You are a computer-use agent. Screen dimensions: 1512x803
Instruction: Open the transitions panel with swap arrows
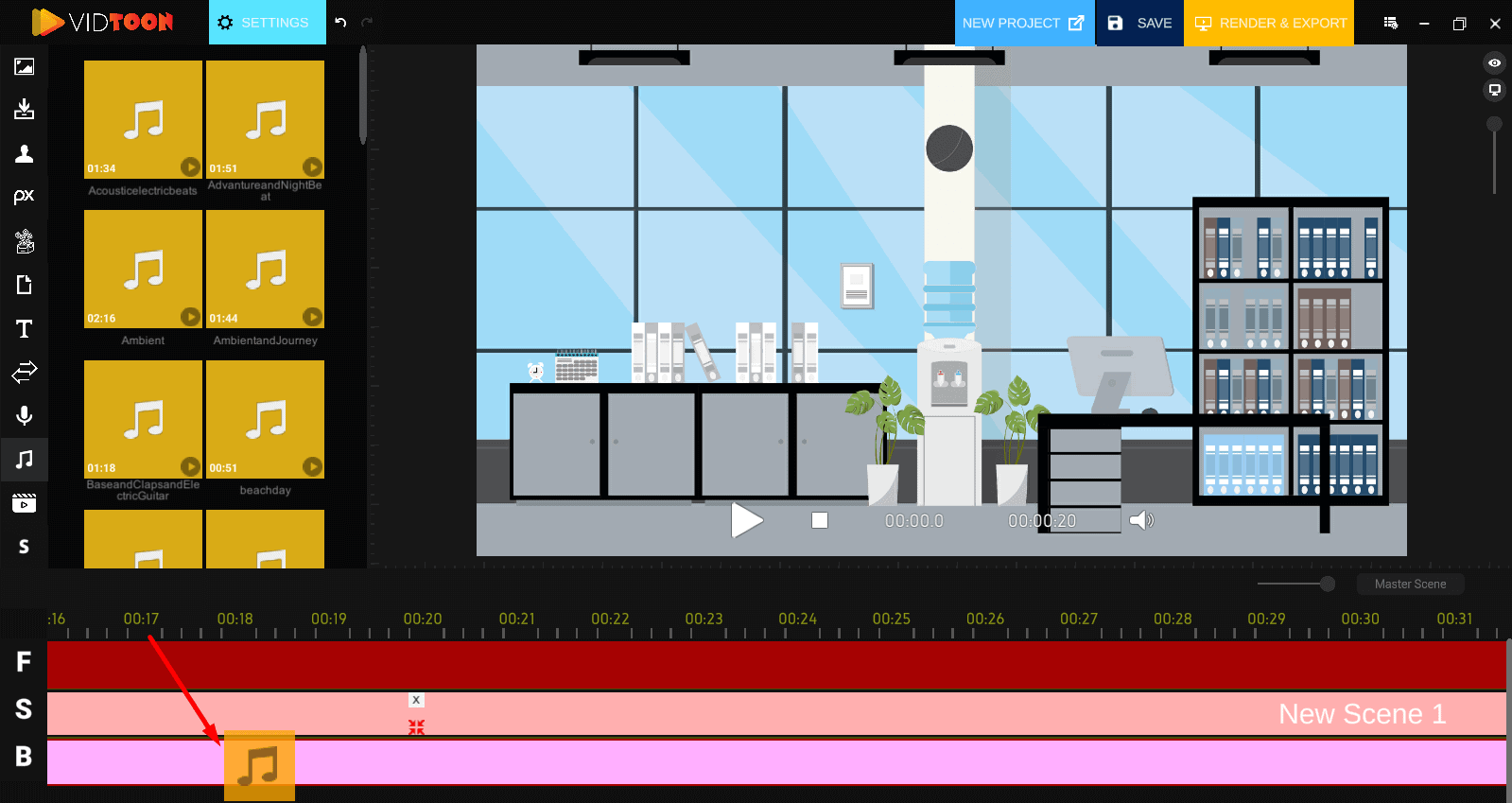click(x=24, y=372)
